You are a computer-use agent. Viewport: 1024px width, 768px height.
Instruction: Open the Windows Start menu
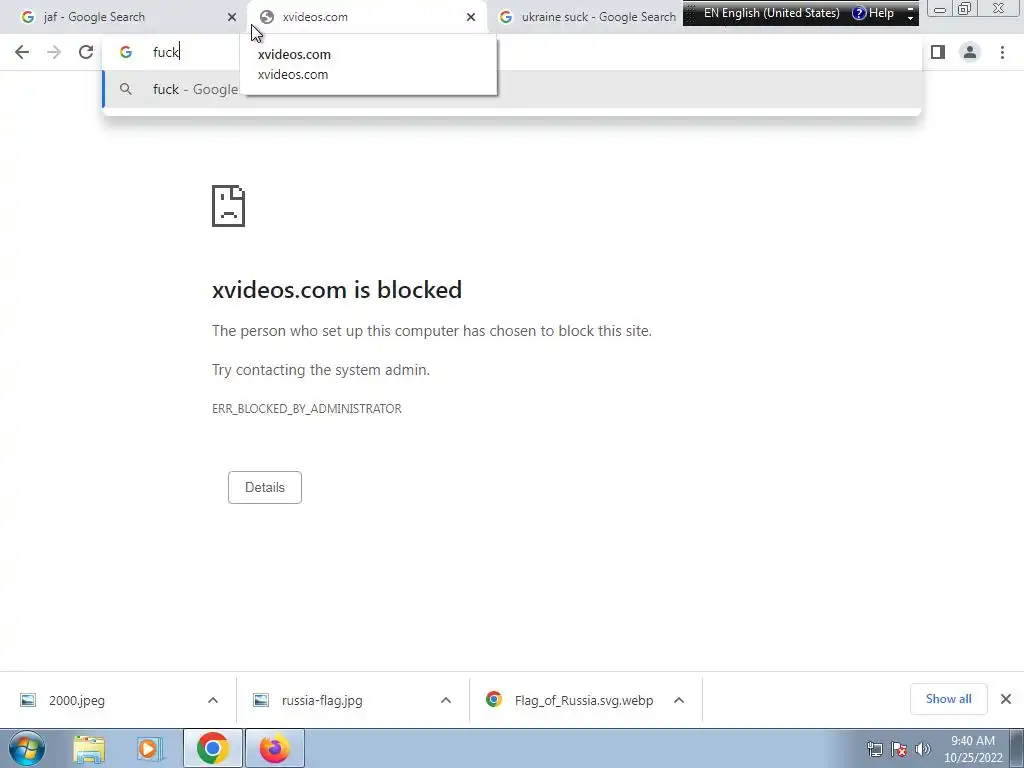click(x=27, y=748)
